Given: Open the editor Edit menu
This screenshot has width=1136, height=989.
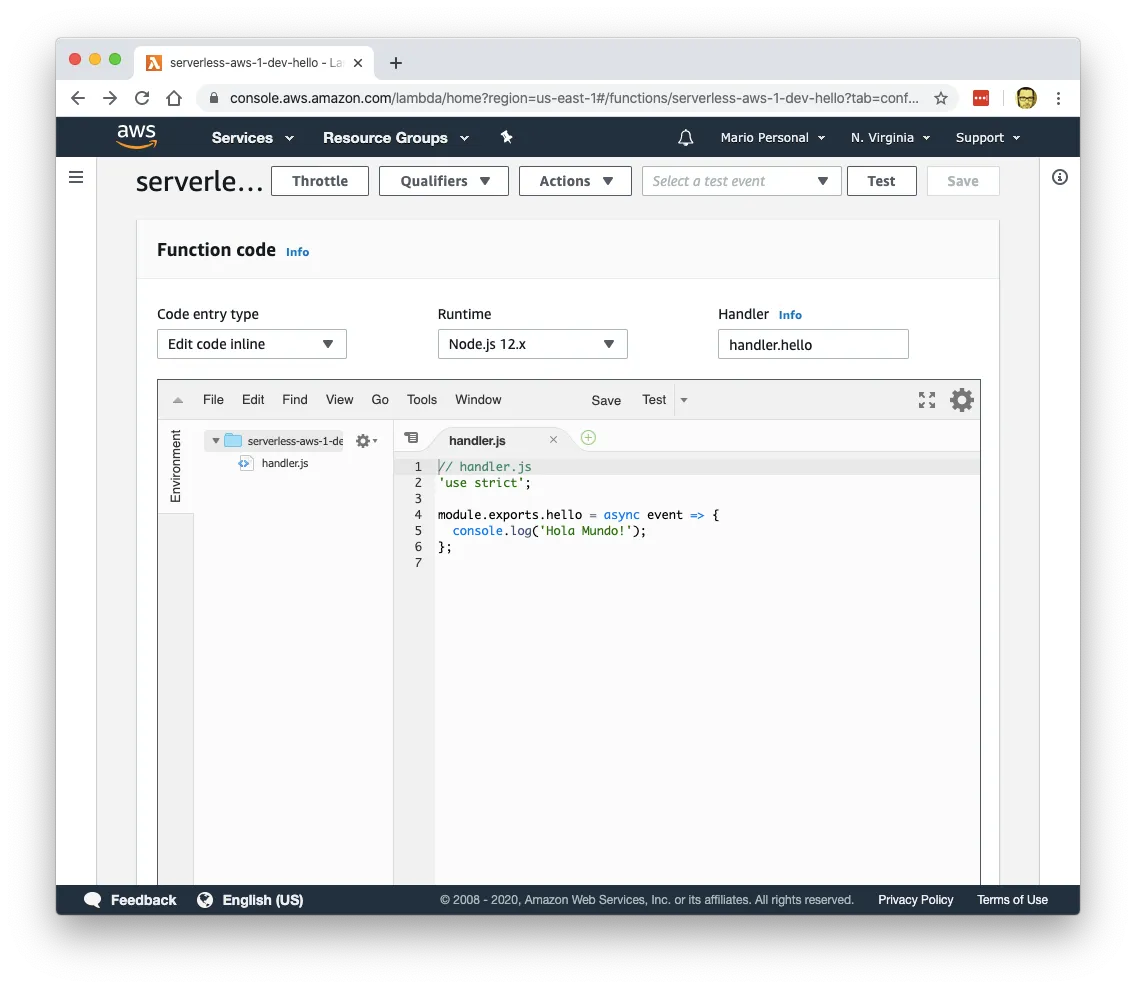Looking at the screenshot, I should [253, 400].
